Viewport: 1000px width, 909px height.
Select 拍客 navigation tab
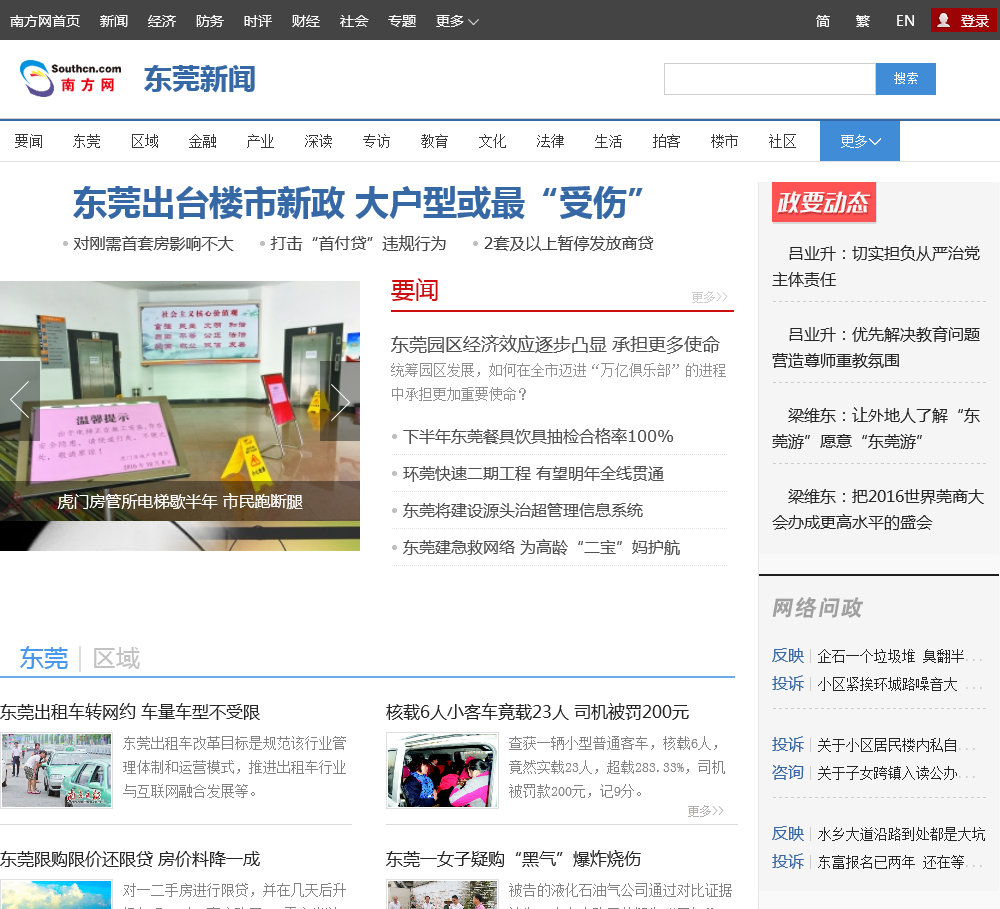pos(666,141)
